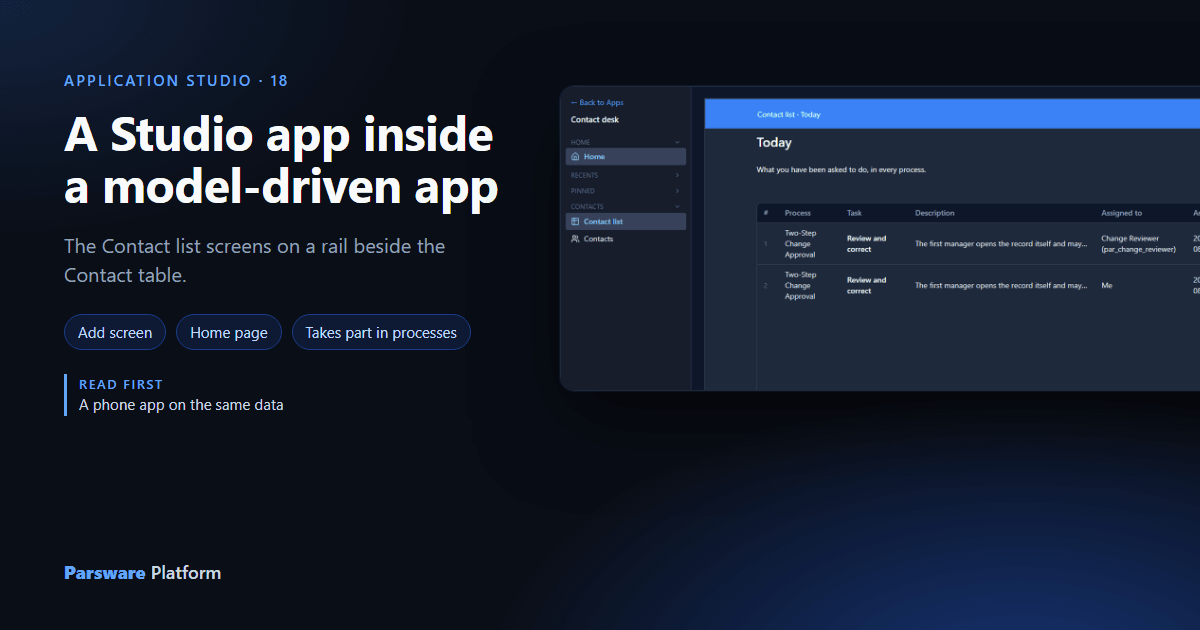
Task: Click the Takes part in processes pill
Action: pyautogui.click(x=381, y=333)
